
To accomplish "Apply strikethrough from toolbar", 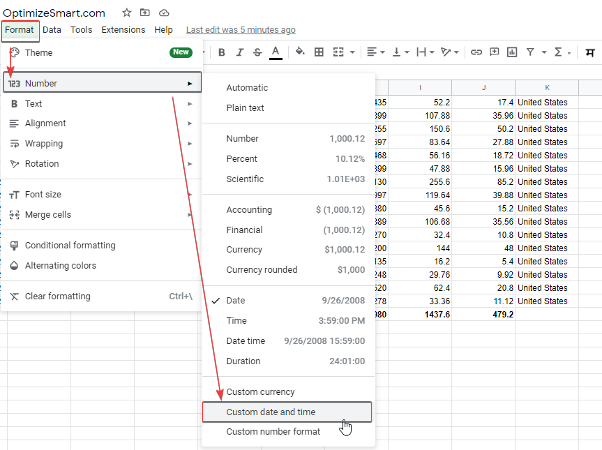I will tap(257, 52).
